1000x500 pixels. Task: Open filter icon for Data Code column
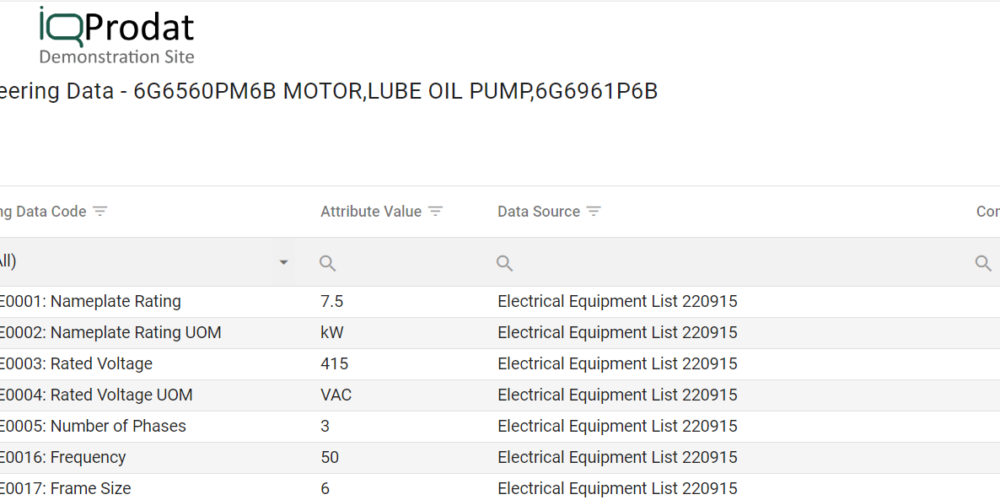pos(100,211)
